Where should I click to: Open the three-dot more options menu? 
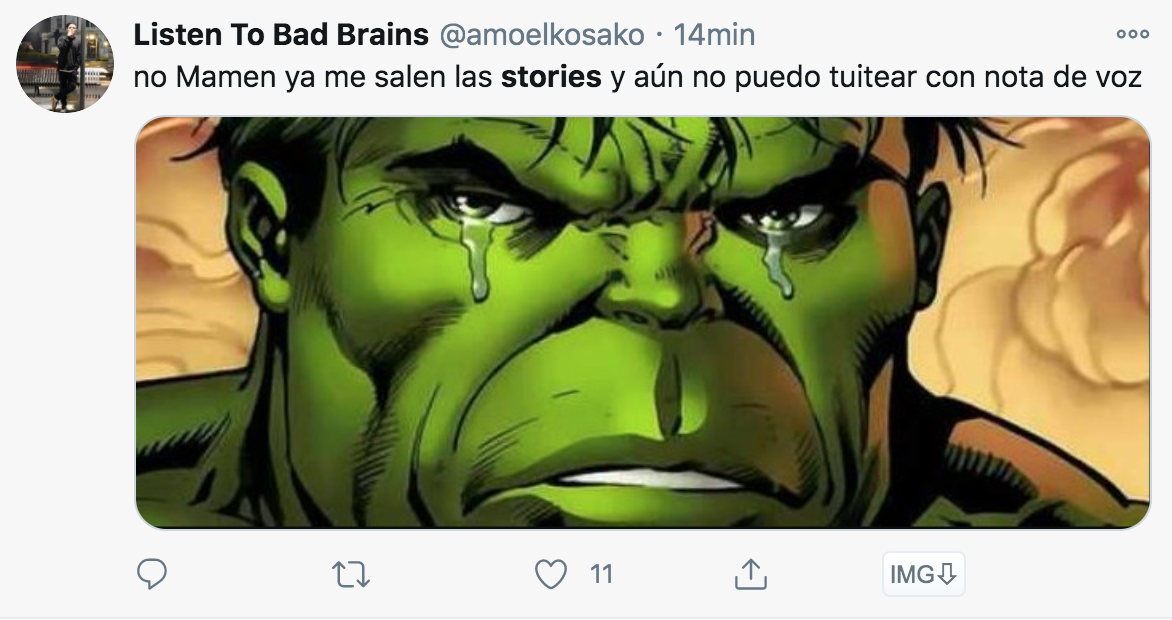tap(1132, 34)
